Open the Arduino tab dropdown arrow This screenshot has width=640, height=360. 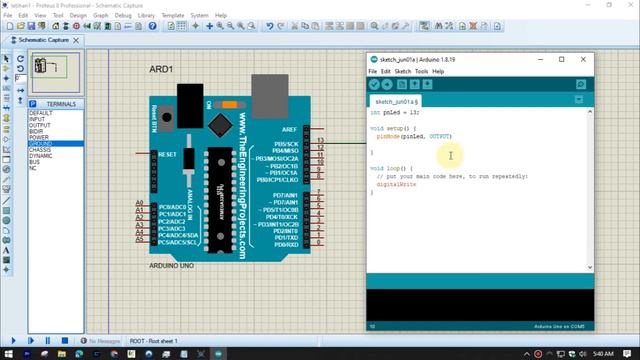579,100
